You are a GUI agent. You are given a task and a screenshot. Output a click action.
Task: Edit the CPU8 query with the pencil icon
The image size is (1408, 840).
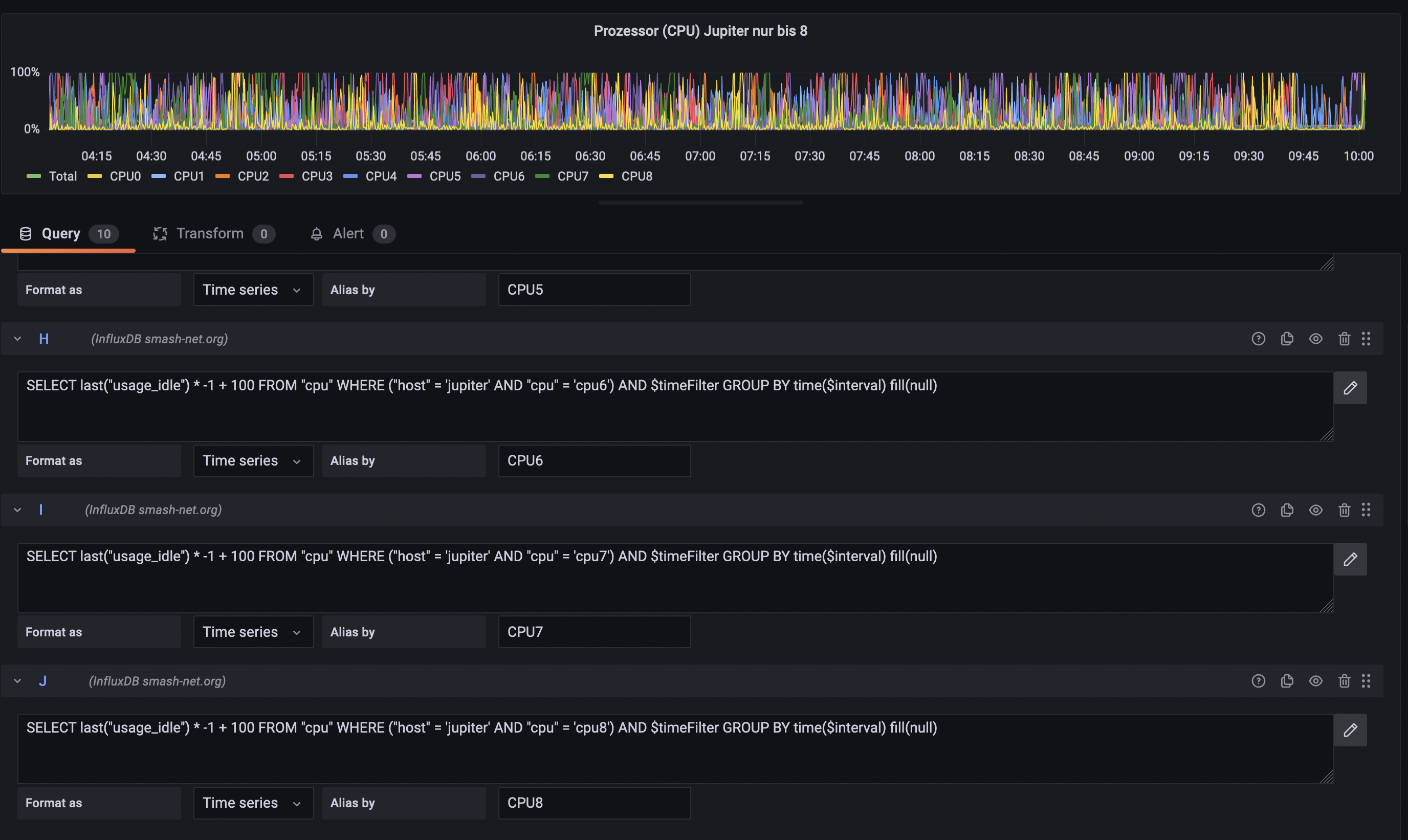[x=1351, y=730]
